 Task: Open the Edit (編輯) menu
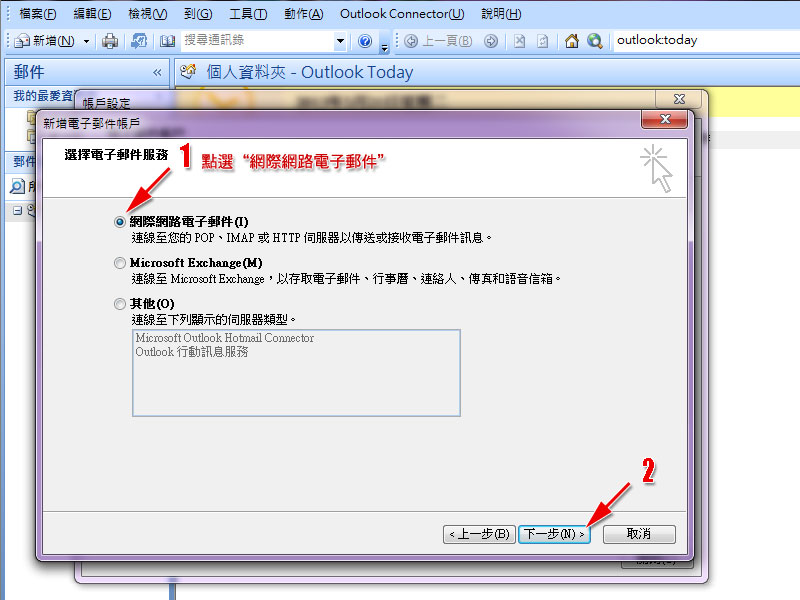(92, 14)
